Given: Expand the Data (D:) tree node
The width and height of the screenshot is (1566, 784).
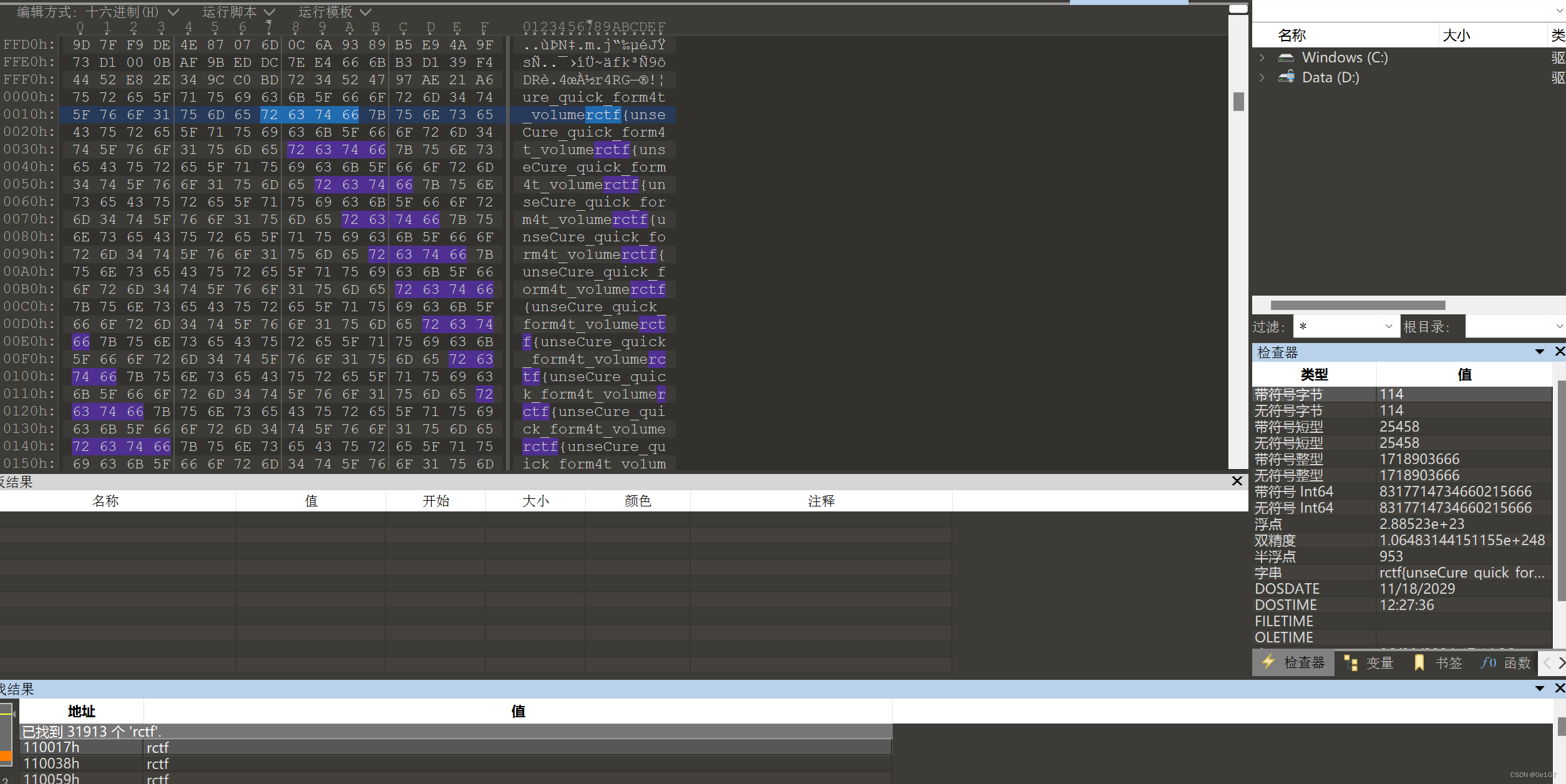Looking at the screenshot, I should 1262,77.
